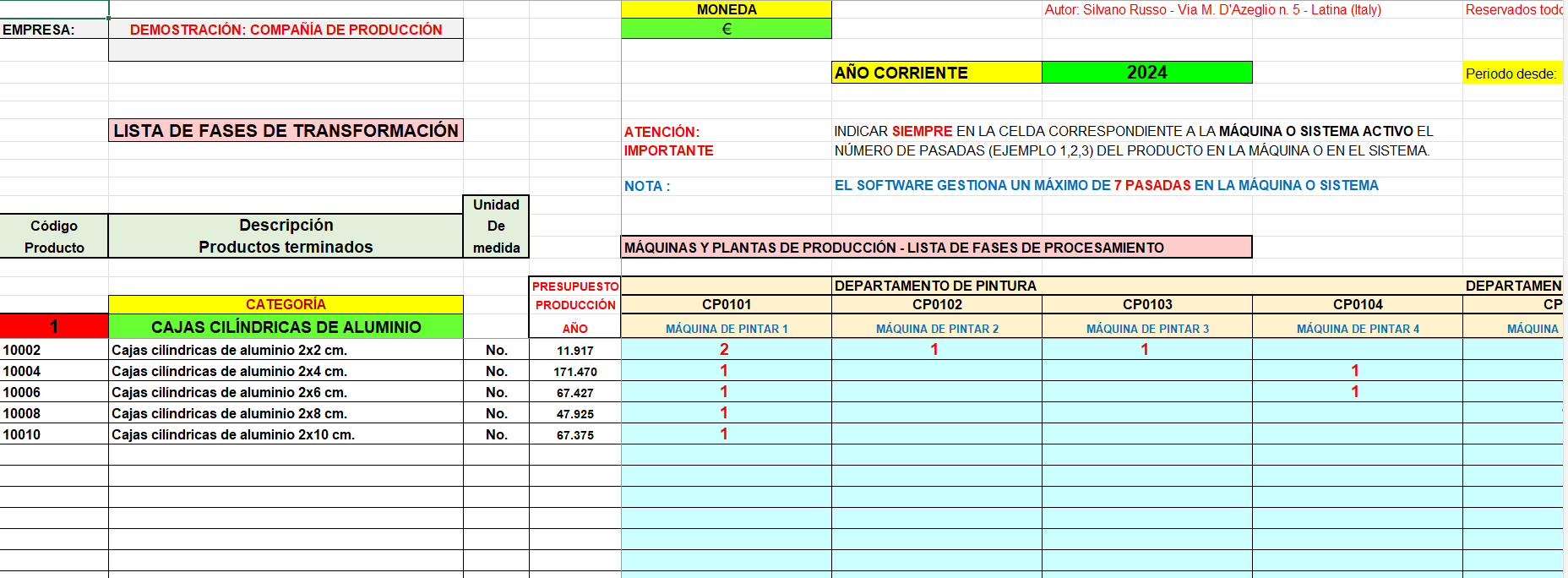Select CP0101 passes cell for product 10006
This screenshot has width=1568, height=578.
coord(727,392)
